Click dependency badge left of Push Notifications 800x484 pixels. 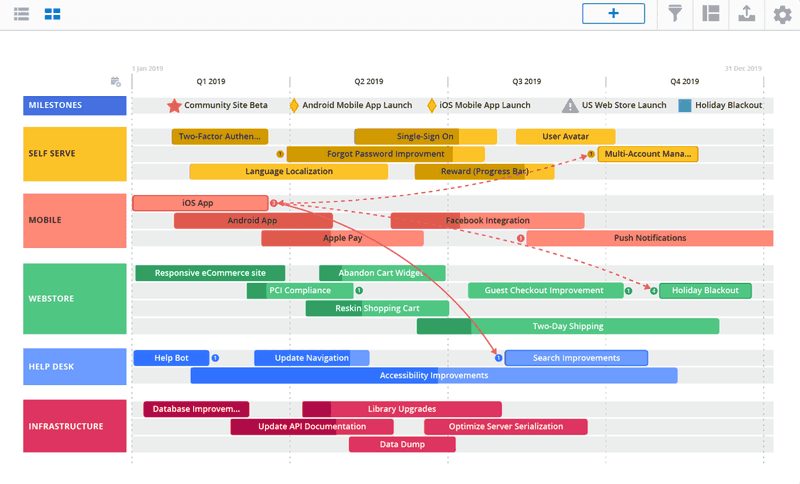click(x=520, y=238)
